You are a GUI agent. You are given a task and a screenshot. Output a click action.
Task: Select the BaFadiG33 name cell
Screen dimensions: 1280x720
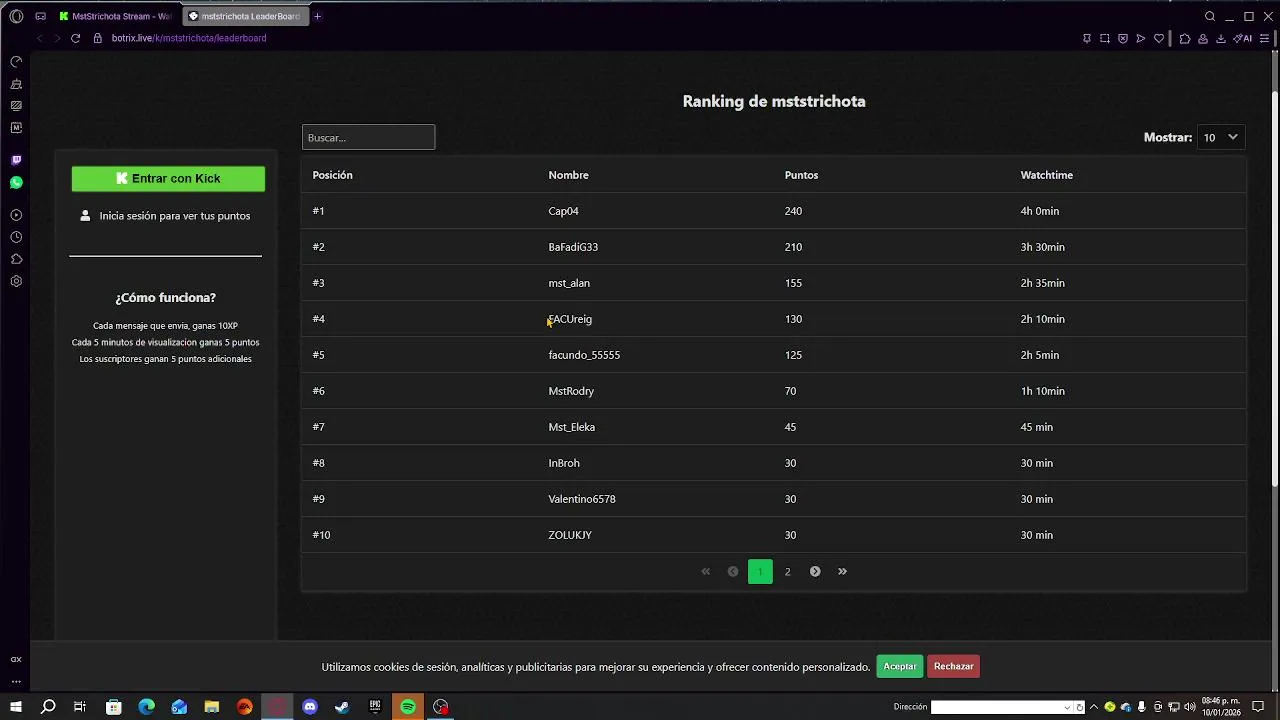tap(573, 247)
